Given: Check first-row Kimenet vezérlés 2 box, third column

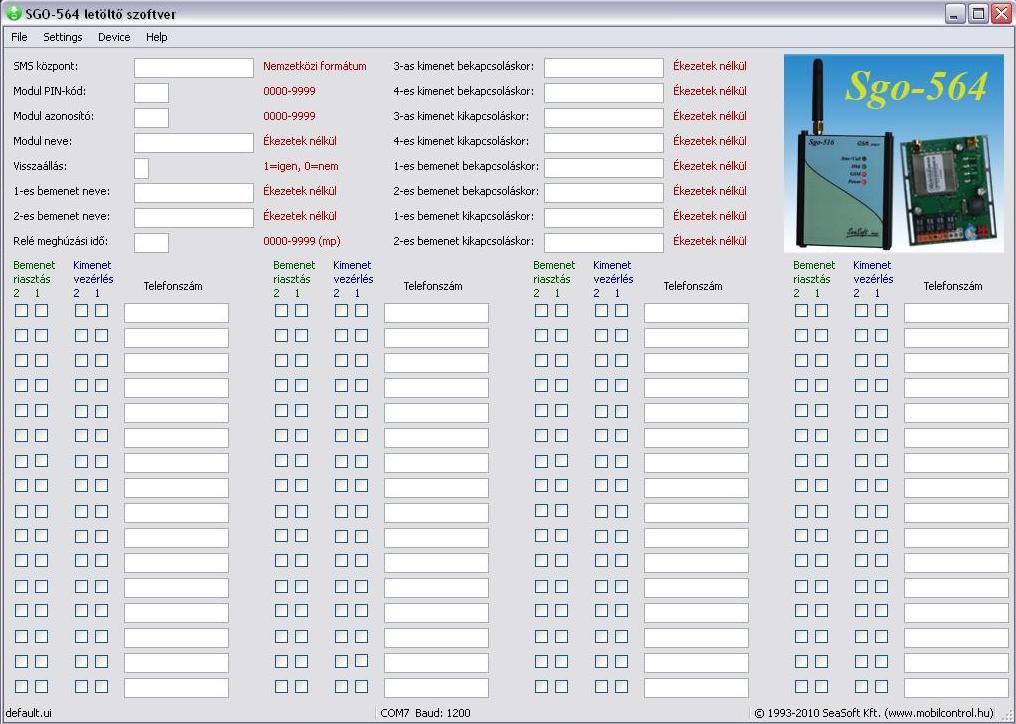Looking at the screenshot, I should click(x=601, y=310).
